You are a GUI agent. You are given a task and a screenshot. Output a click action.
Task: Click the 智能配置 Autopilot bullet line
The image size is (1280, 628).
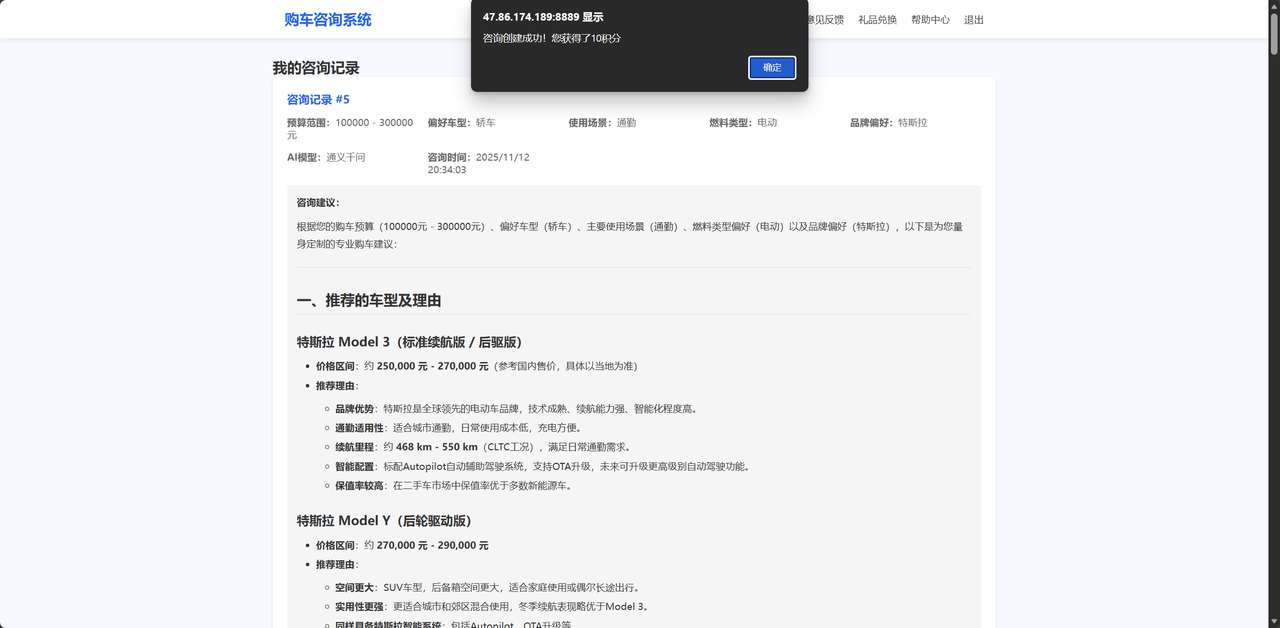coord(542,466)
